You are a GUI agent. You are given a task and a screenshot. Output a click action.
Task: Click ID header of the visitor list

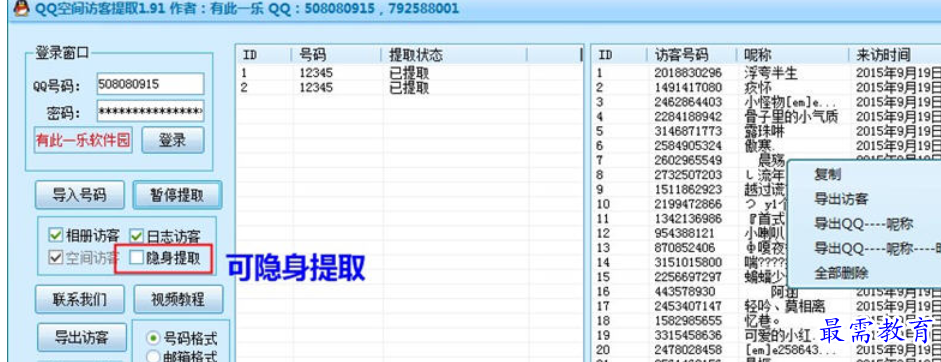pos(618,55)
